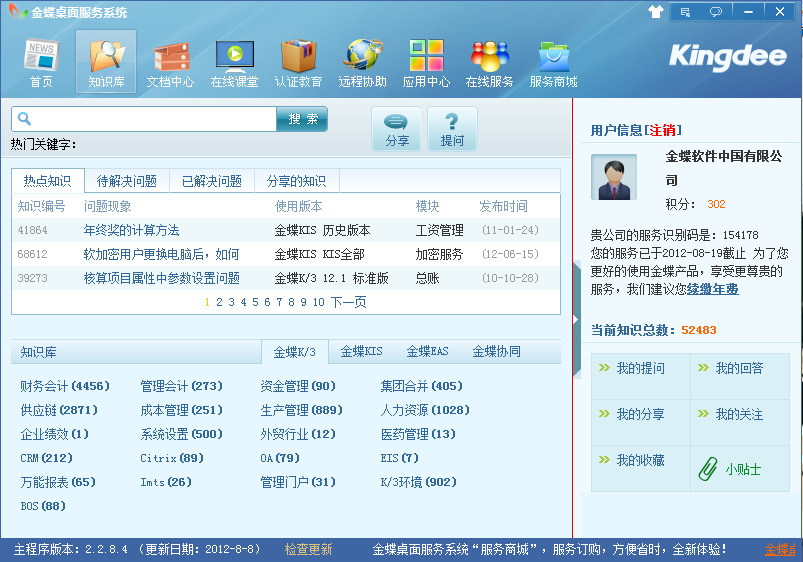Screen dimensions: 803x562
Task: Open 在线服务 online service icon
Action: (x=490, y=62)
